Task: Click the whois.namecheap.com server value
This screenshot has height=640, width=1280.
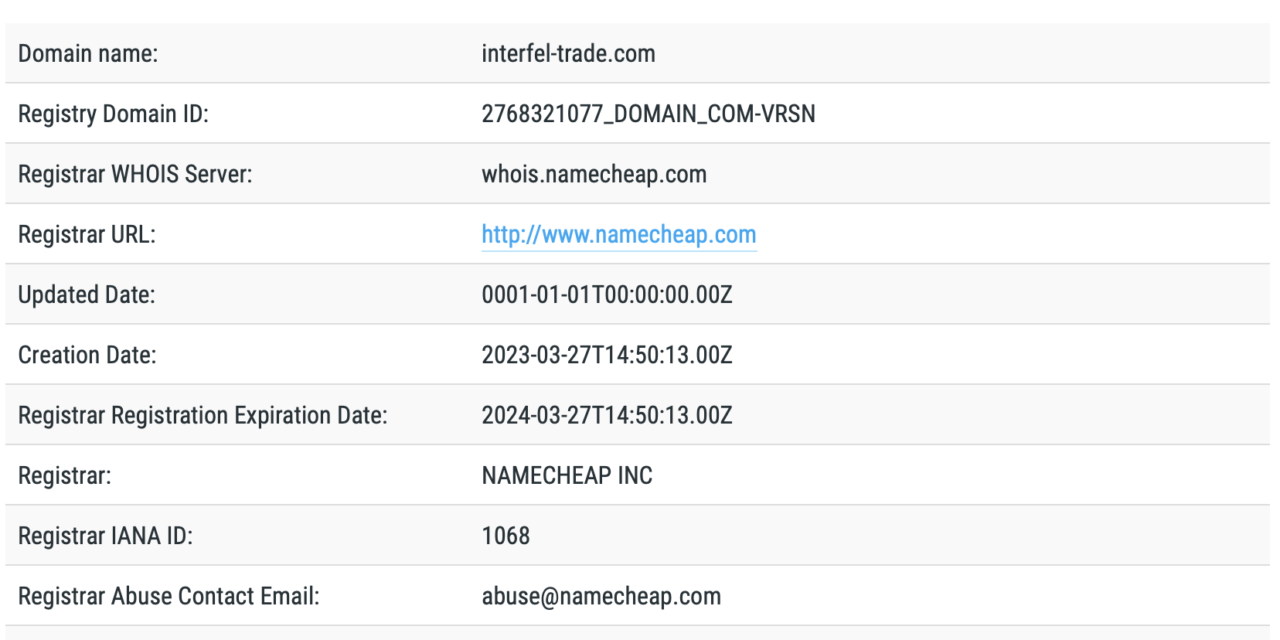Action: point(594,174)
